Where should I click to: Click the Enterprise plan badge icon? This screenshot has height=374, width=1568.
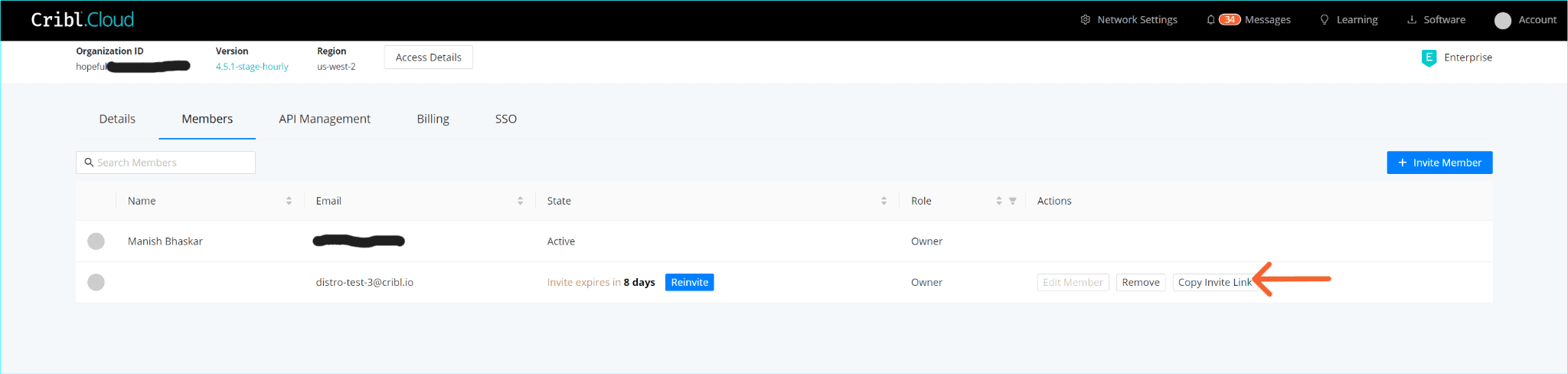[x=1429, y=57]
